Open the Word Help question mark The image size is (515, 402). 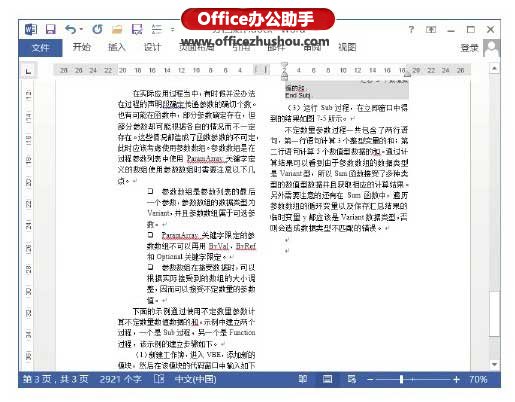click(x=411, y=30)
